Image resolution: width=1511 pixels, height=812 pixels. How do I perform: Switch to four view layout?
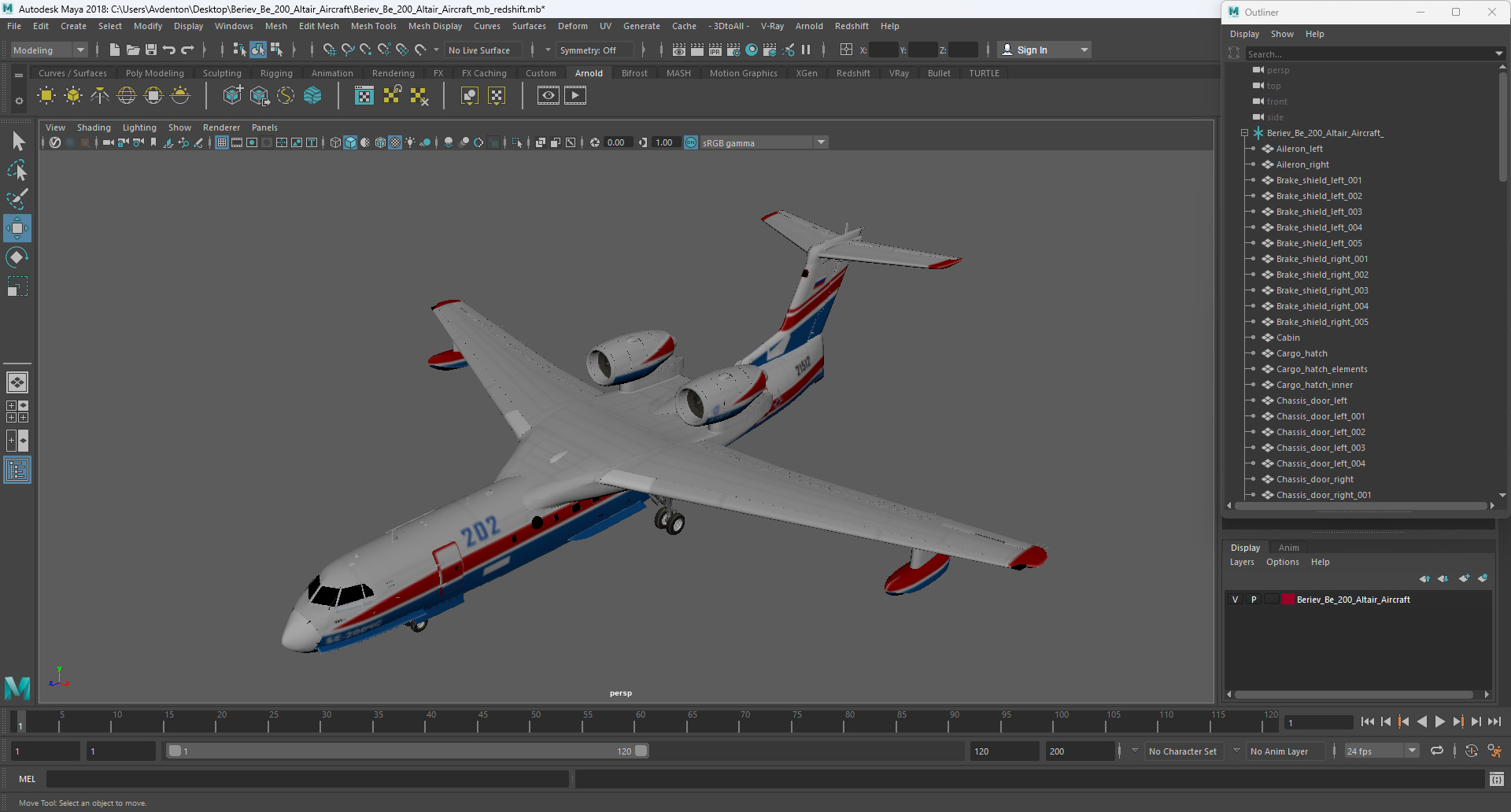17,412
